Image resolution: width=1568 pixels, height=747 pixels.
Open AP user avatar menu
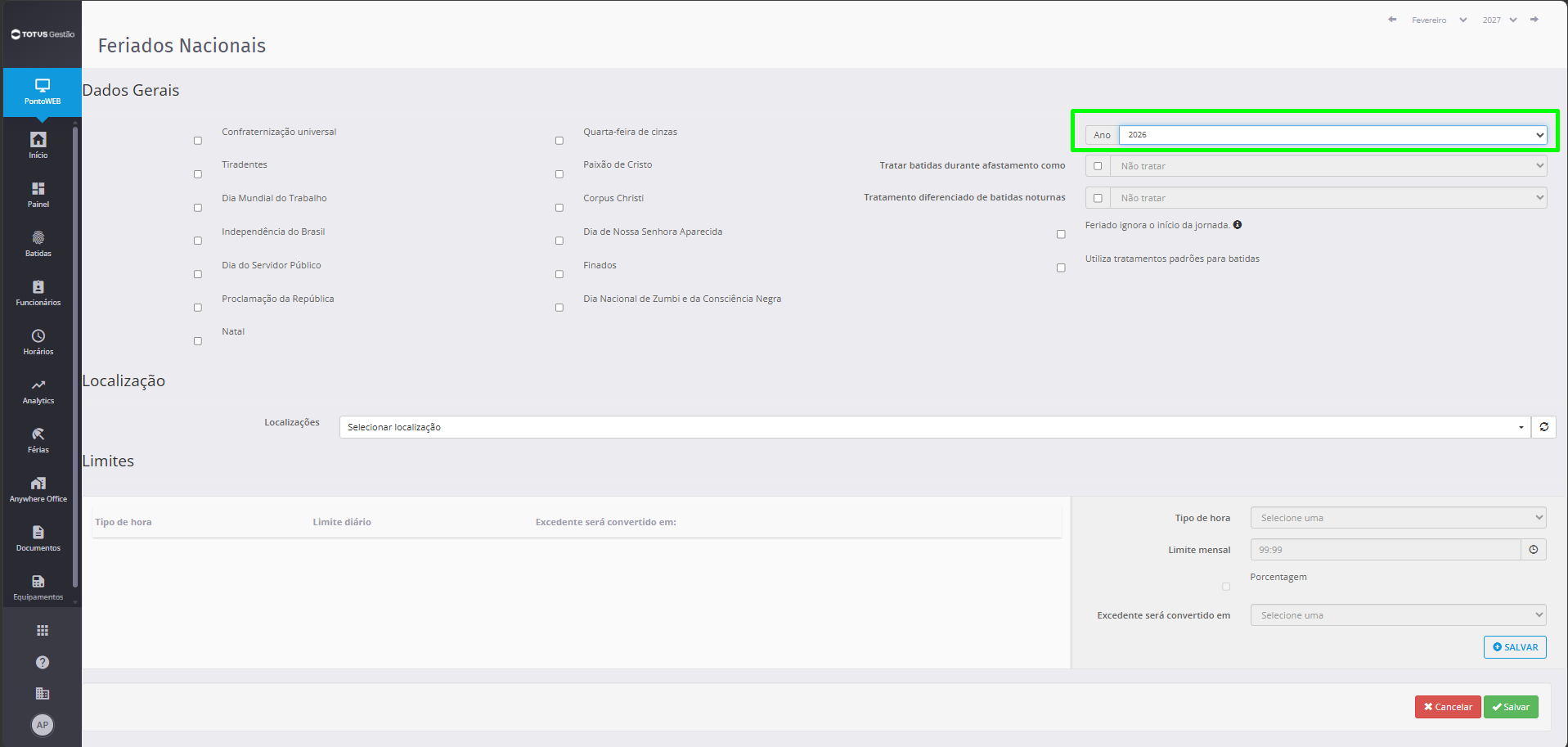coord(43,725)
